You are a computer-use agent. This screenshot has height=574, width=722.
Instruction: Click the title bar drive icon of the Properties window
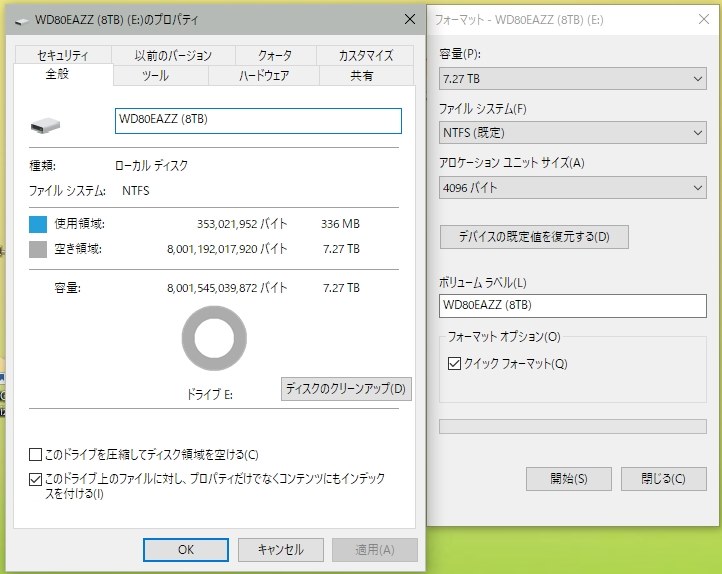[21, 21]
